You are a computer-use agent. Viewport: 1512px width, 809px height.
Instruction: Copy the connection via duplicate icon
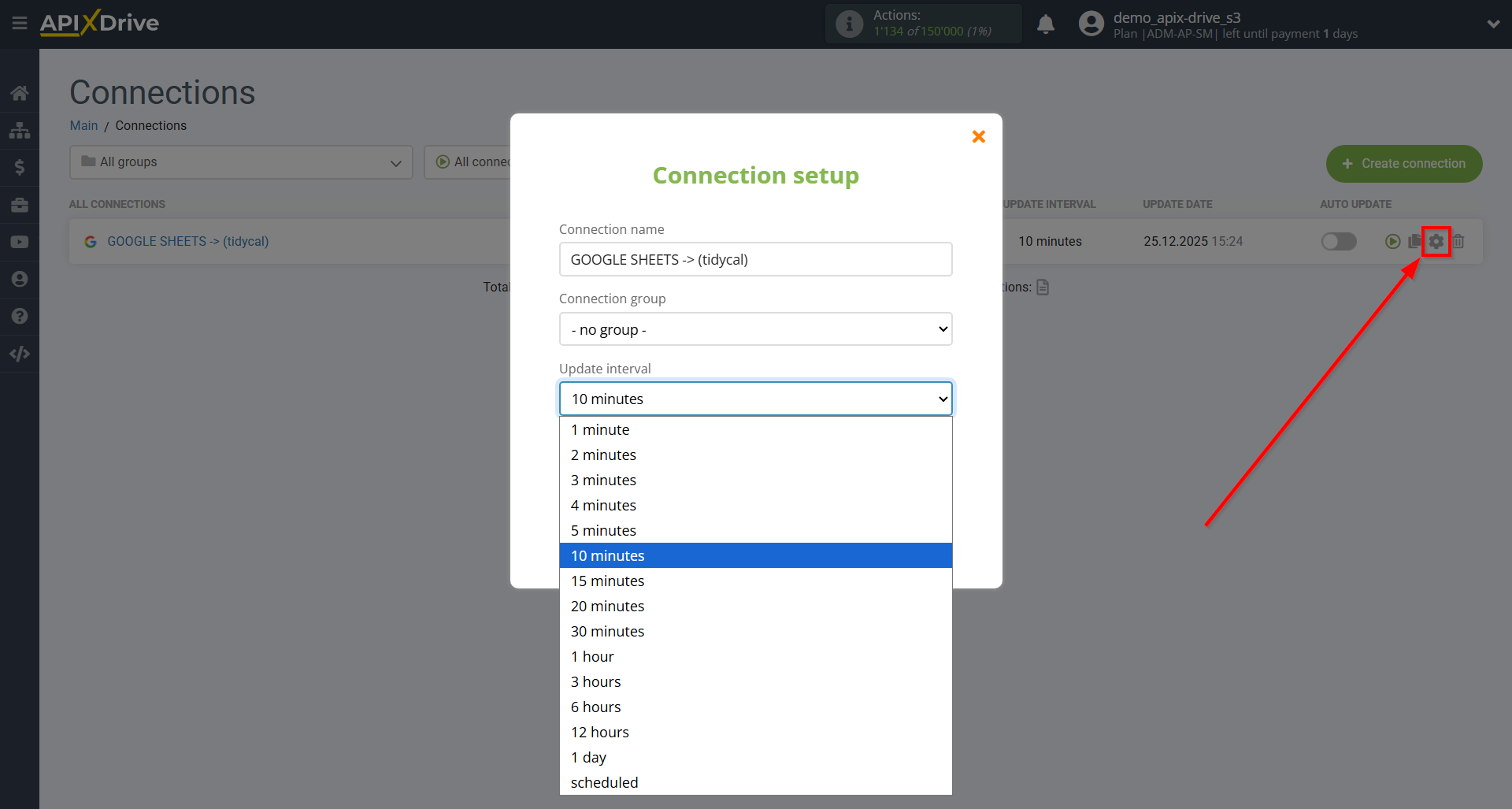(x=1414, y=241)
